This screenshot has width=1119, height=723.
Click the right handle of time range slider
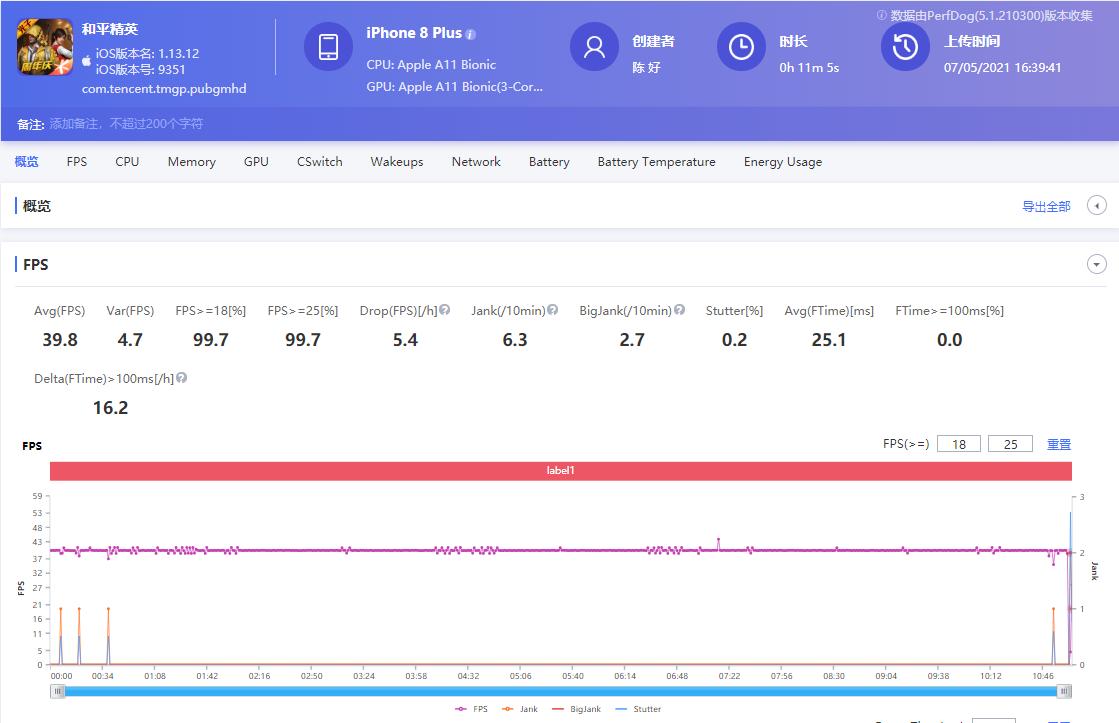tap(1065, 691)
